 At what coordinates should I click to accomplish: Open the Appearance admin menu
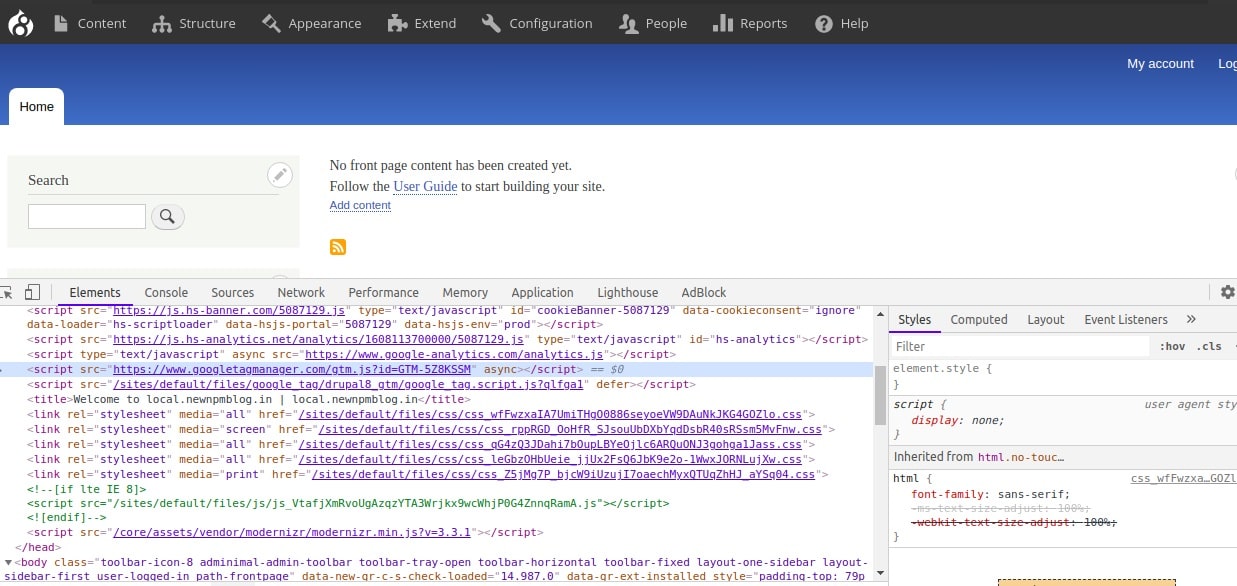pyautogui.click(x=312, y=23)
